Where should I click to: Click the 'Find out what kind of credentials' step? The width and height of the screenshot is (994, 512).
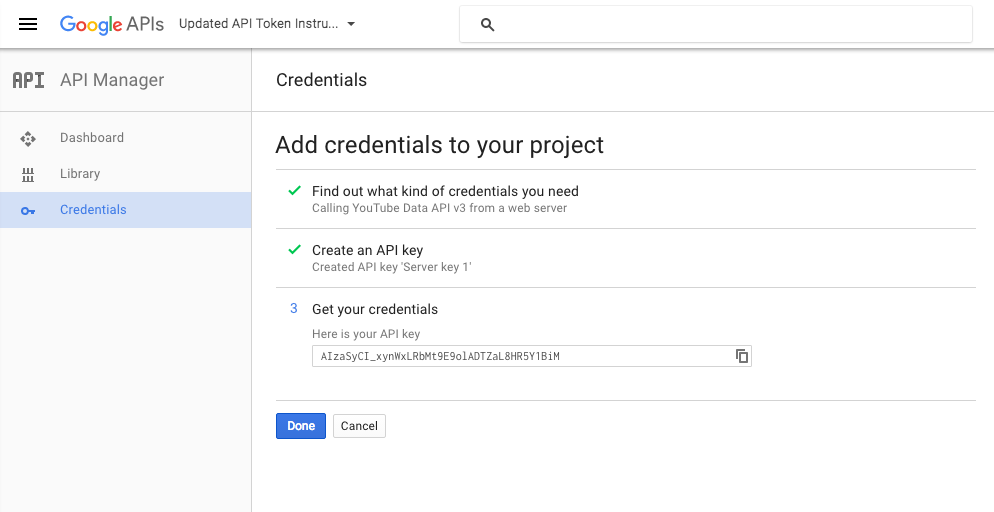click(x=445, y=191)
